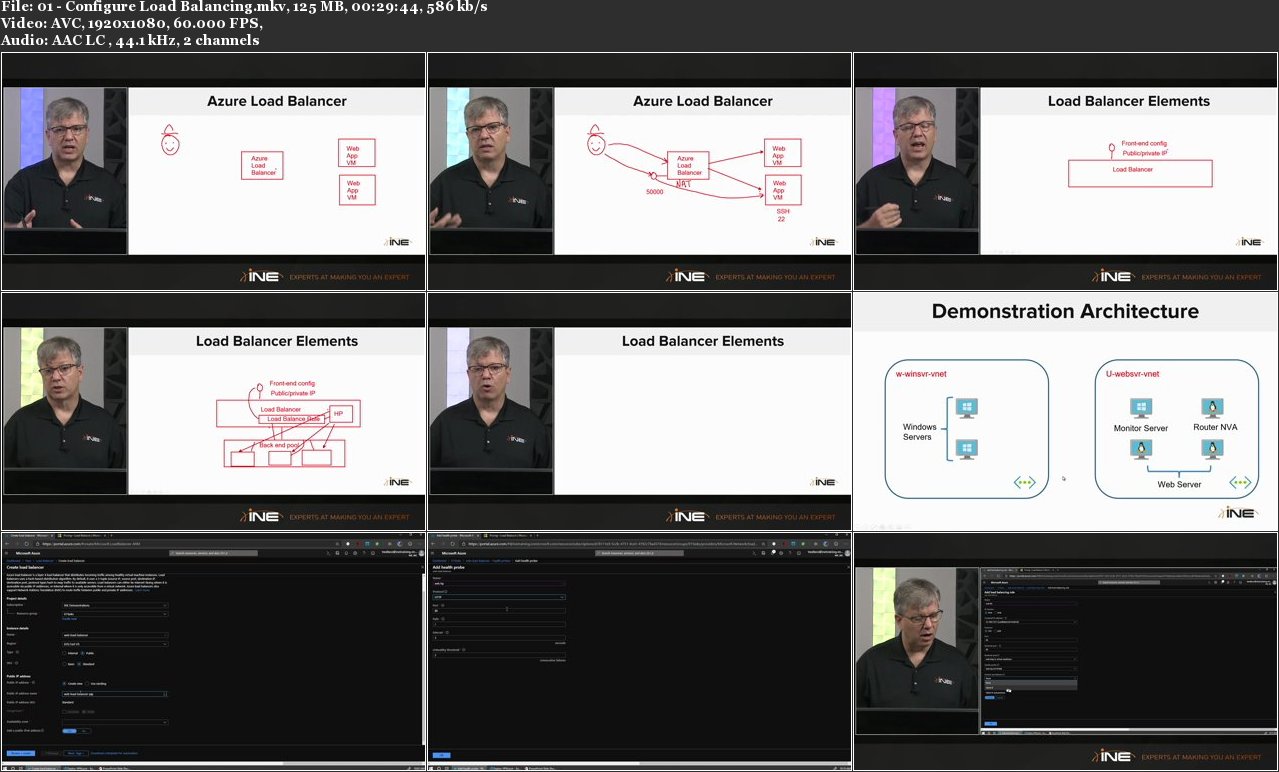Open the Azure portal hamburger menu in Create load balancer

(6, 553)
